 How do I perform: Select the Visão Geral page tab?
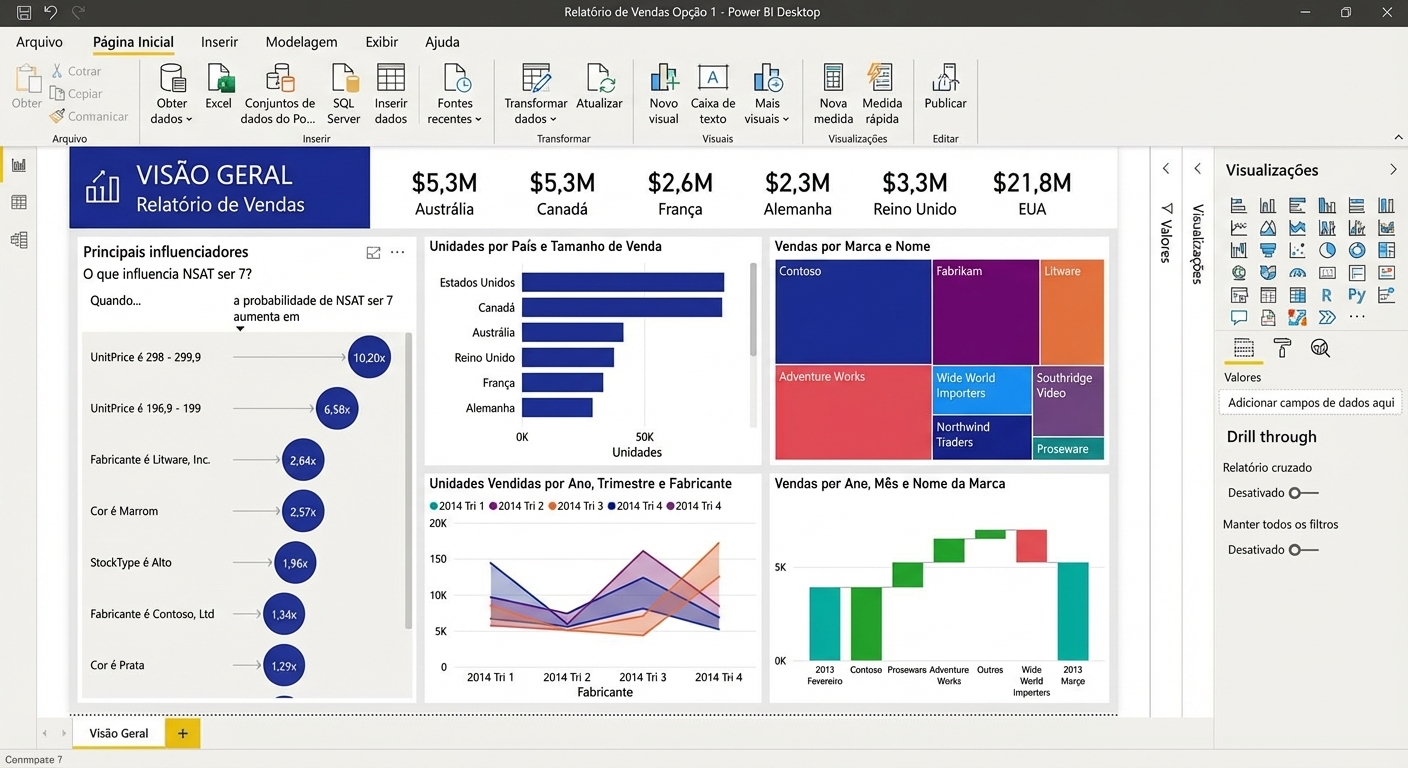(x=119, y=733)
